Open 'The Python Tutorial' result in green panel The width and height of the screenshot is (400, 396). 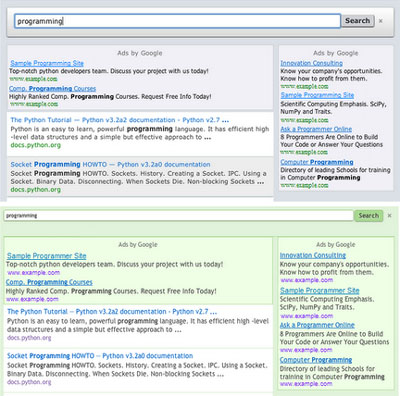click(112, 312)
